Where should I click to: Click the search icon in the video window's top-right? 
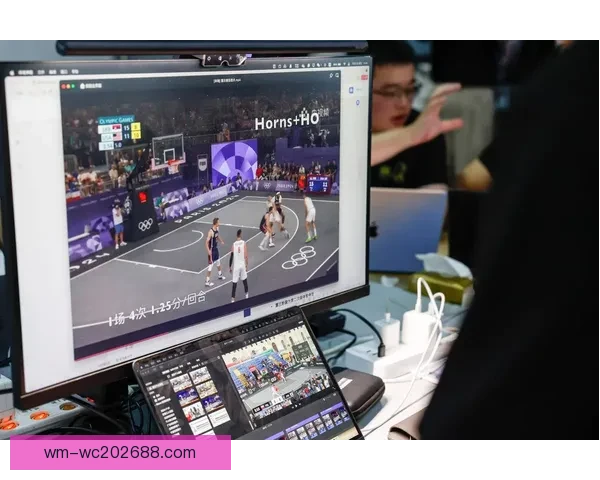(329, 75)
